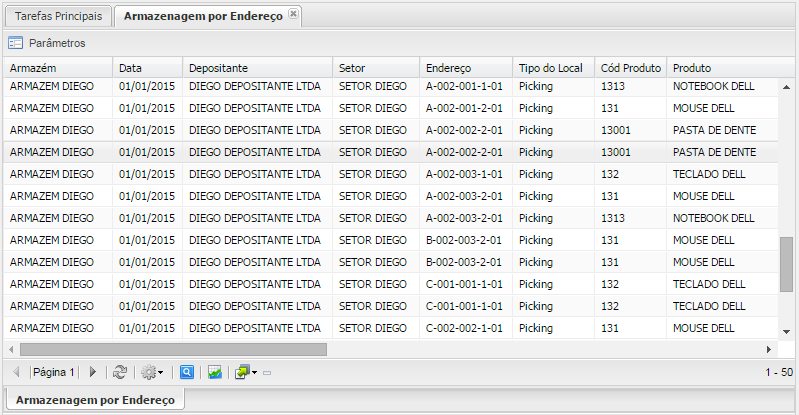Viewport: 799px width, 415px height.
Task: Click code 131 in the A-002-001-2-01 row
Action: point(610,108)
